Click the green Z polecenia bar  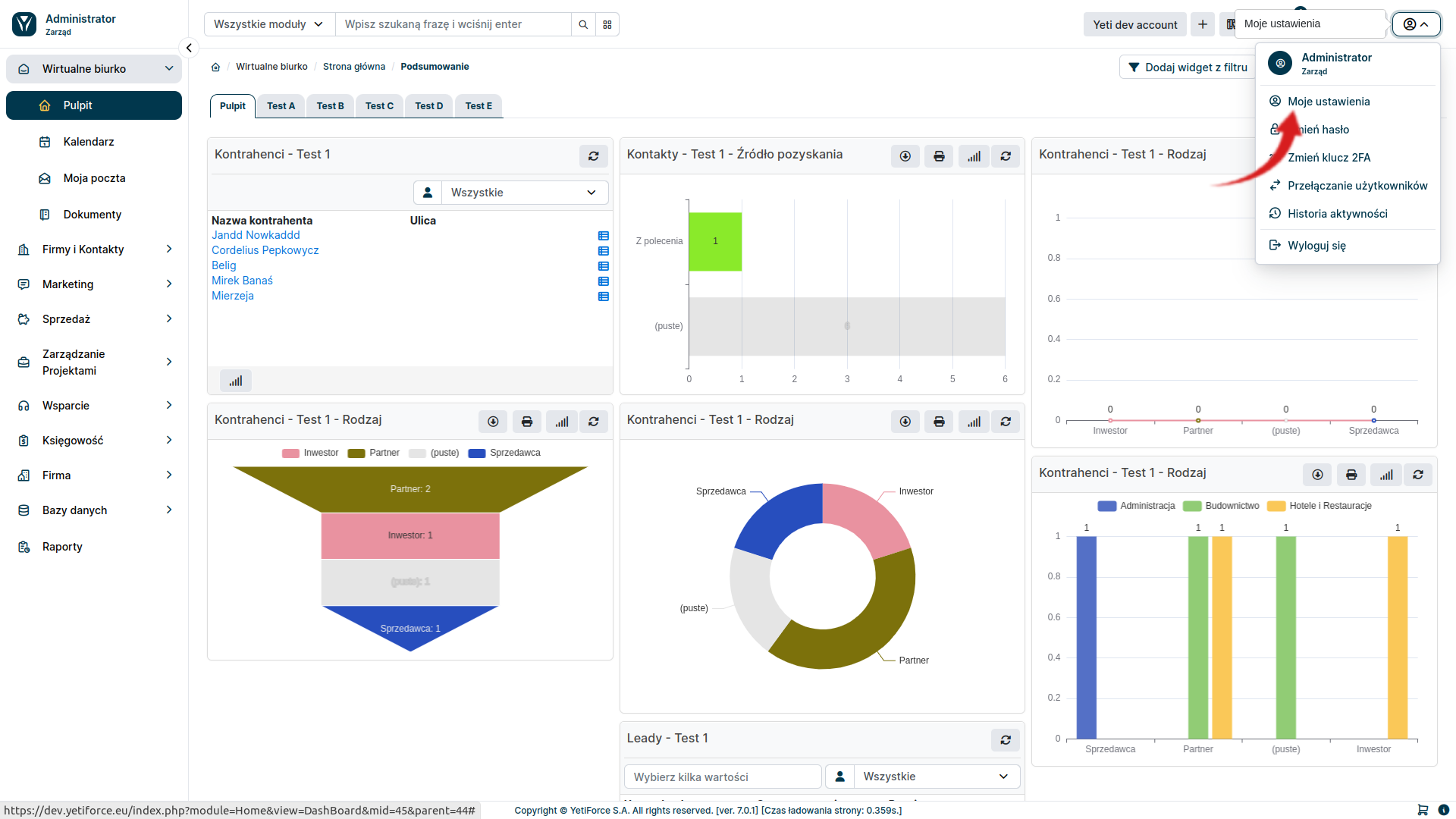pyautogui.click(x=715, y=241)
